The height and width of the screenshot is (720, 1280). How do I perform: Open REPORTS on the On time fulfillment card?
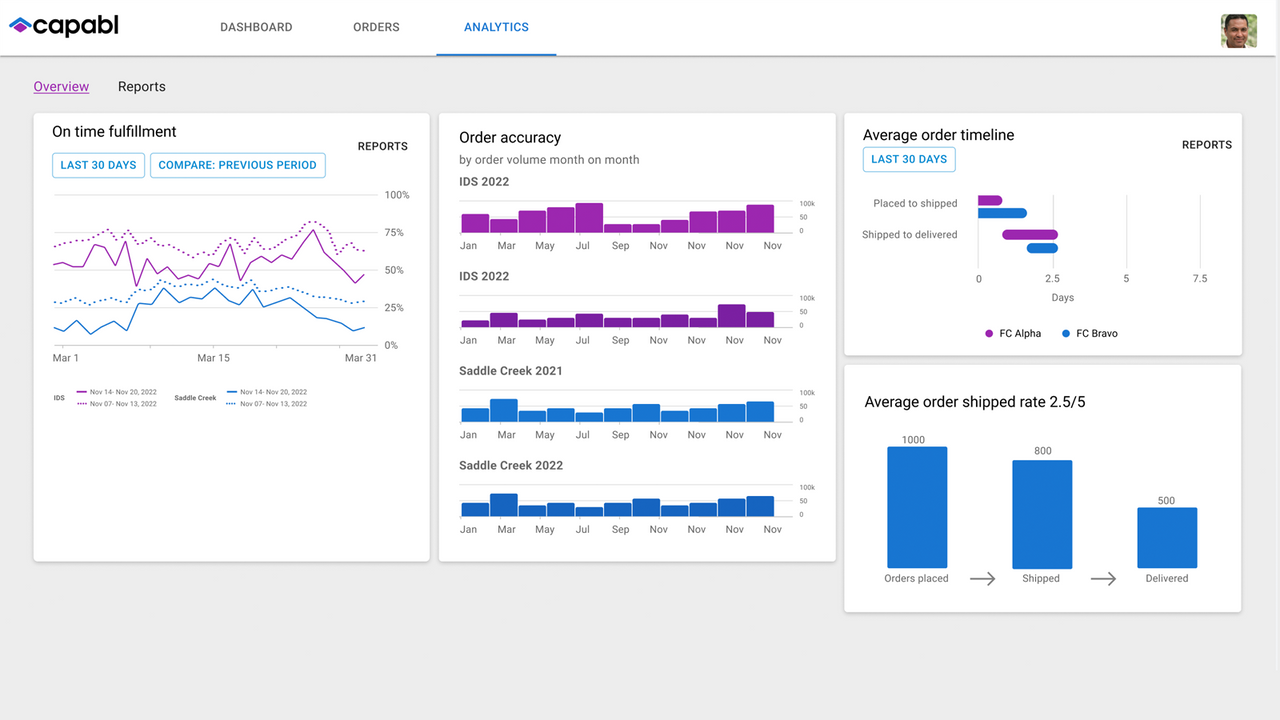coord(383,146)
